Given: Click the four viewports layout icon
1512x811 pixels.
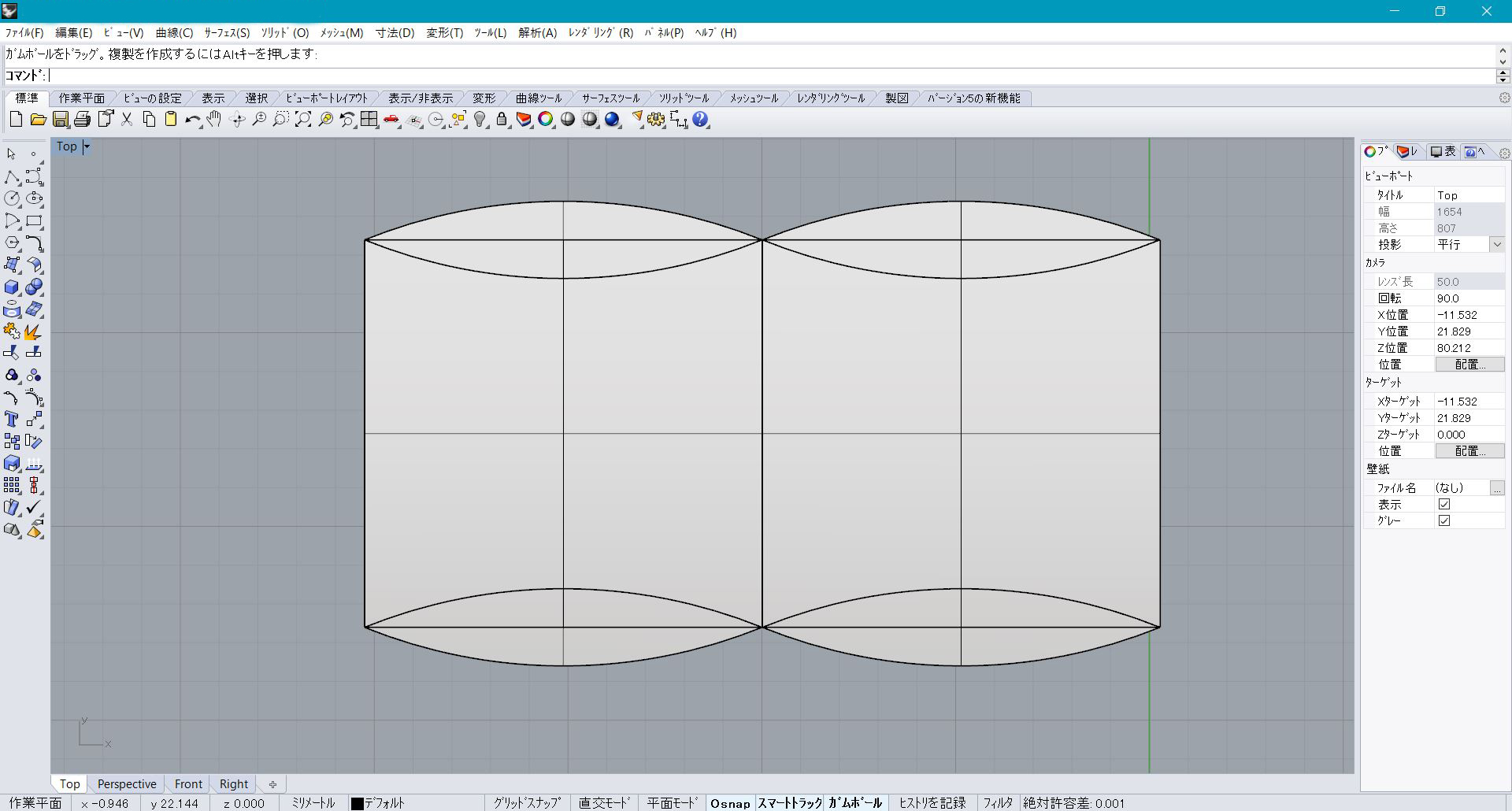Looking at the screenshot, I should click(369, 120).
